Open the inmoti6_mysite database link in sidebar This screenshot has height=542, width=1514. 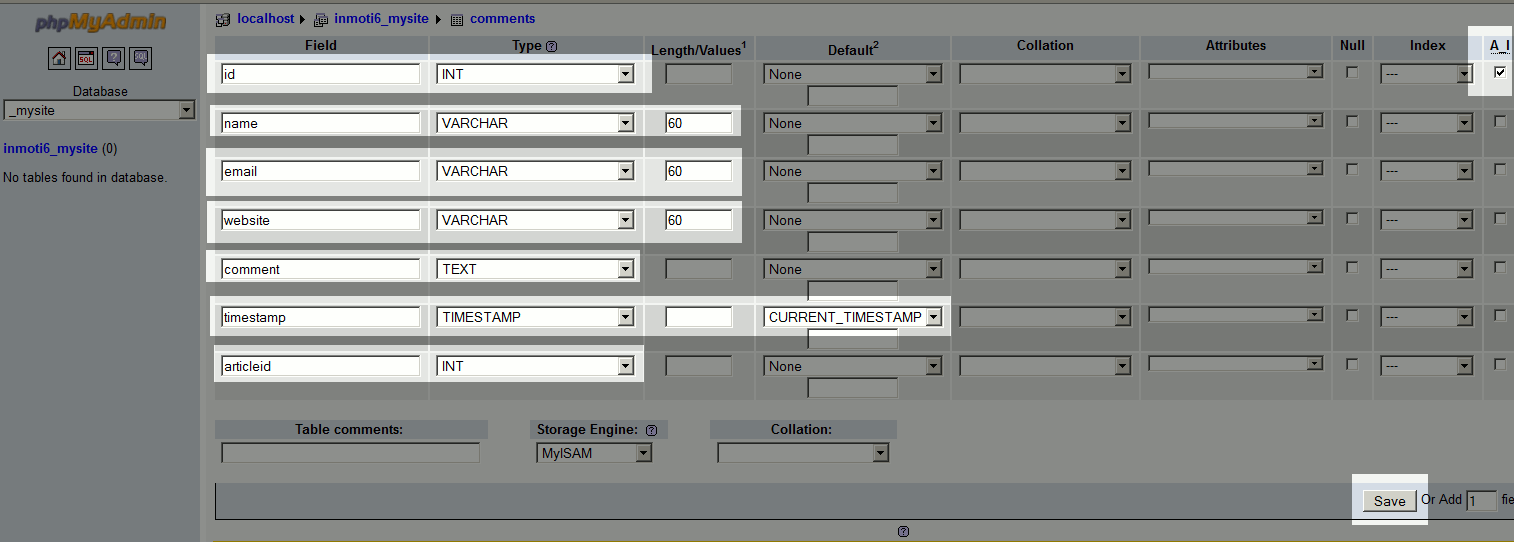(x=51, y=149)
